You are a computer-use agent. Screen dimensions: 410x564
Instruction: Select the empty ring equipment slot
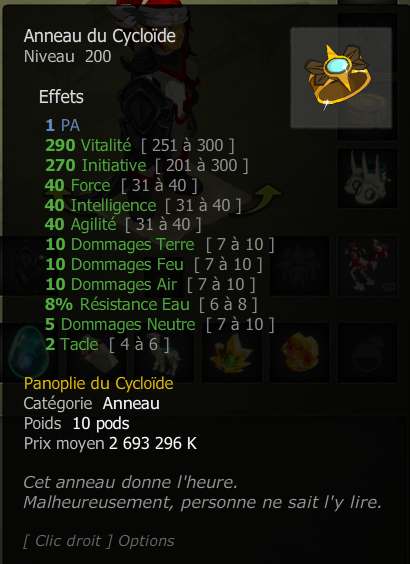click(x=367, y=352)
